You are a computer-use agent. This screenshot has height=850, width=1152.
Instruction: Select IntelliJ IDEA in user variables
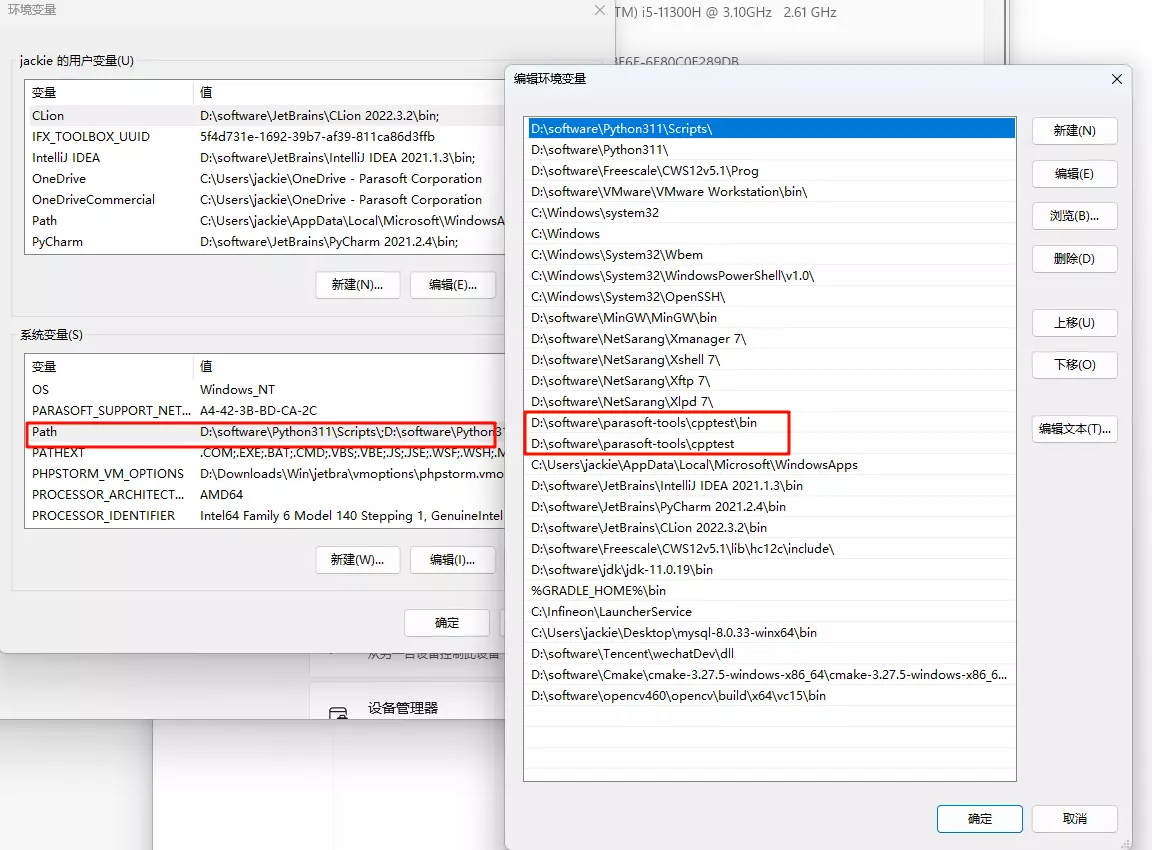(x=66, y=158)
